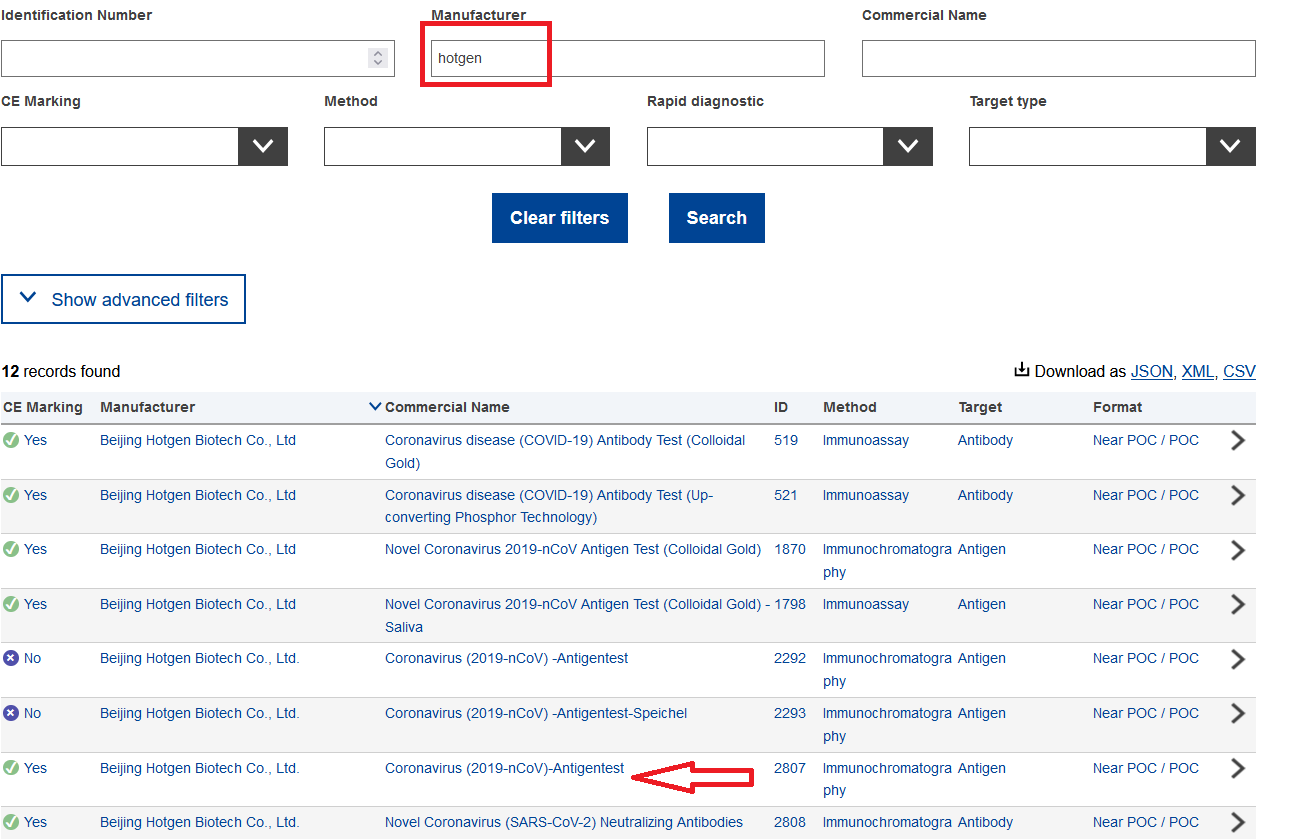Open COVID-19 Antibody Test (Colloidal Gold) link
1292x839 pixels.
[x=565, y=451]
